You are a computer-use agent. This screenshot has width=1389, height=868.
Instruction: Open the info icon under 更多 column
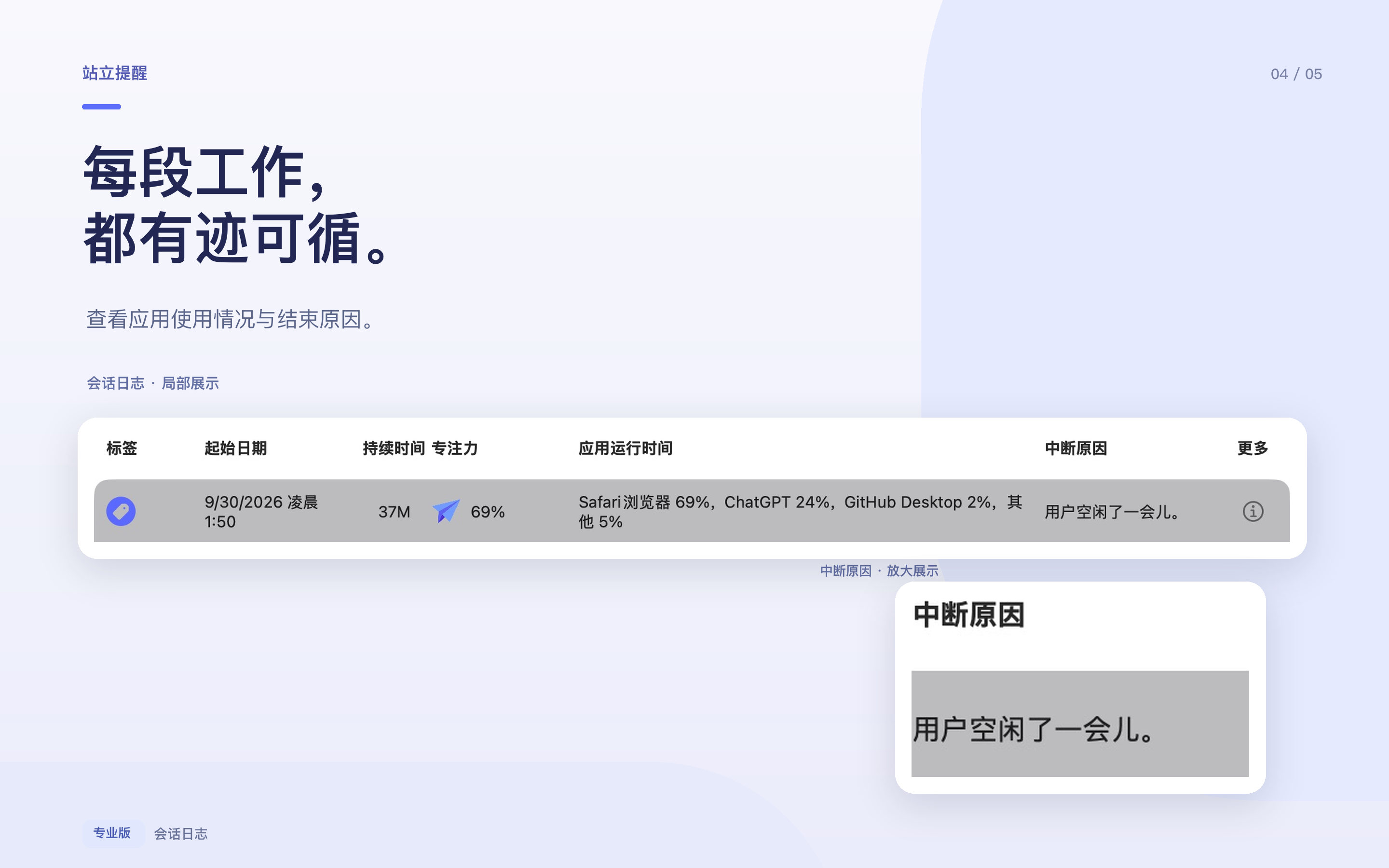coord(1253,511)
